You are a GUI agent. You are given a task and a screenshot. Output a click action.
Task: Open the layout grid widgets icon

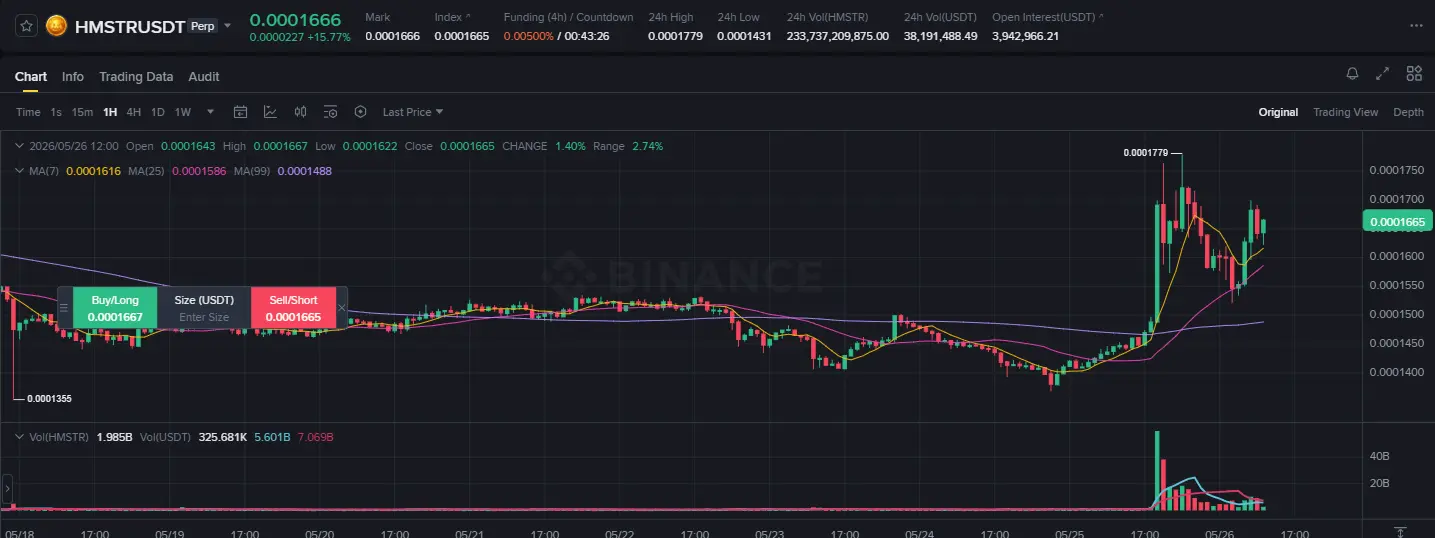(1414, 73)
